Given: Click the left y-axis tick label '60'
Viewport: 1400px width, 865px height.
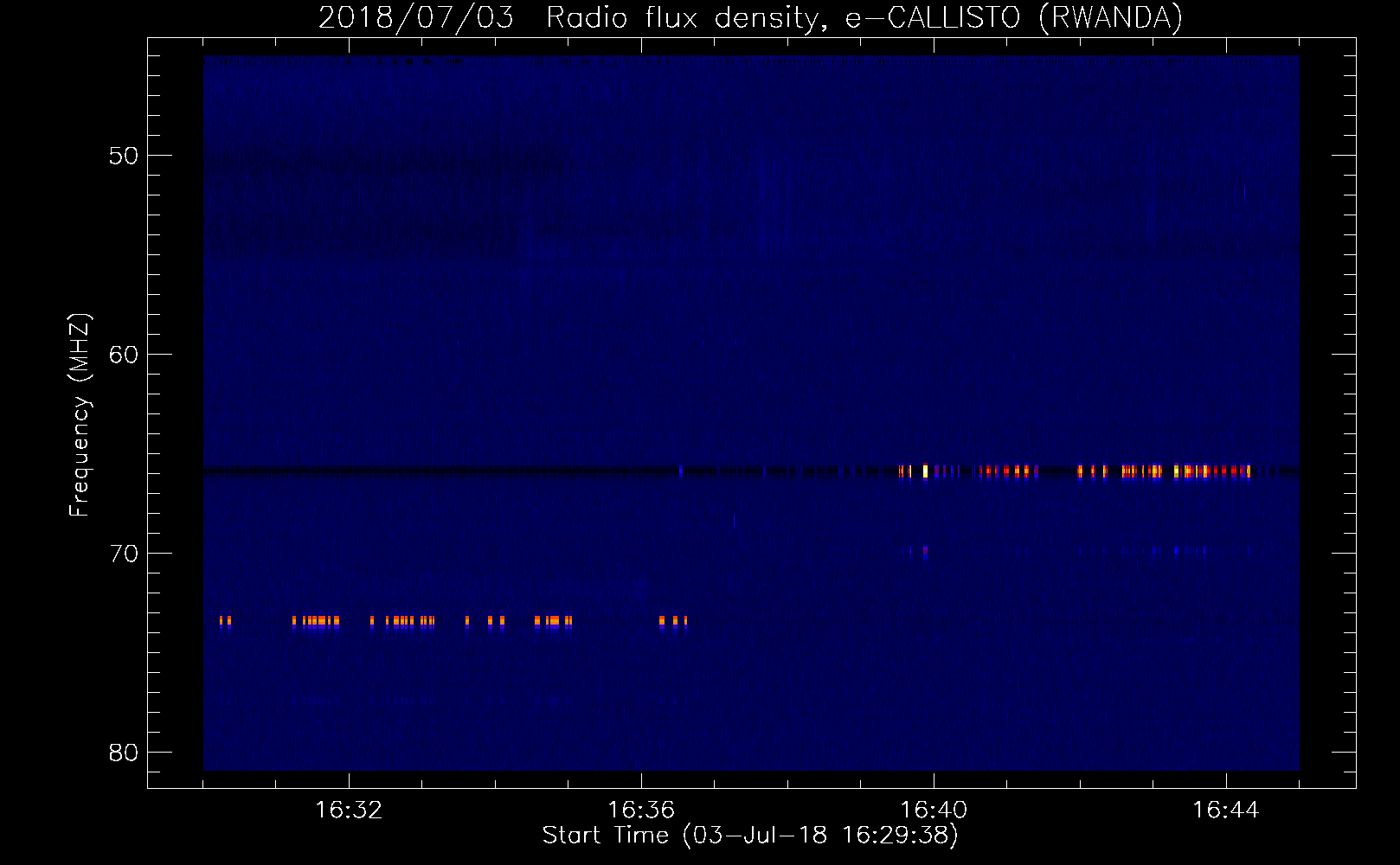Looking at the screenshot, I should click(x=125, y=355).
